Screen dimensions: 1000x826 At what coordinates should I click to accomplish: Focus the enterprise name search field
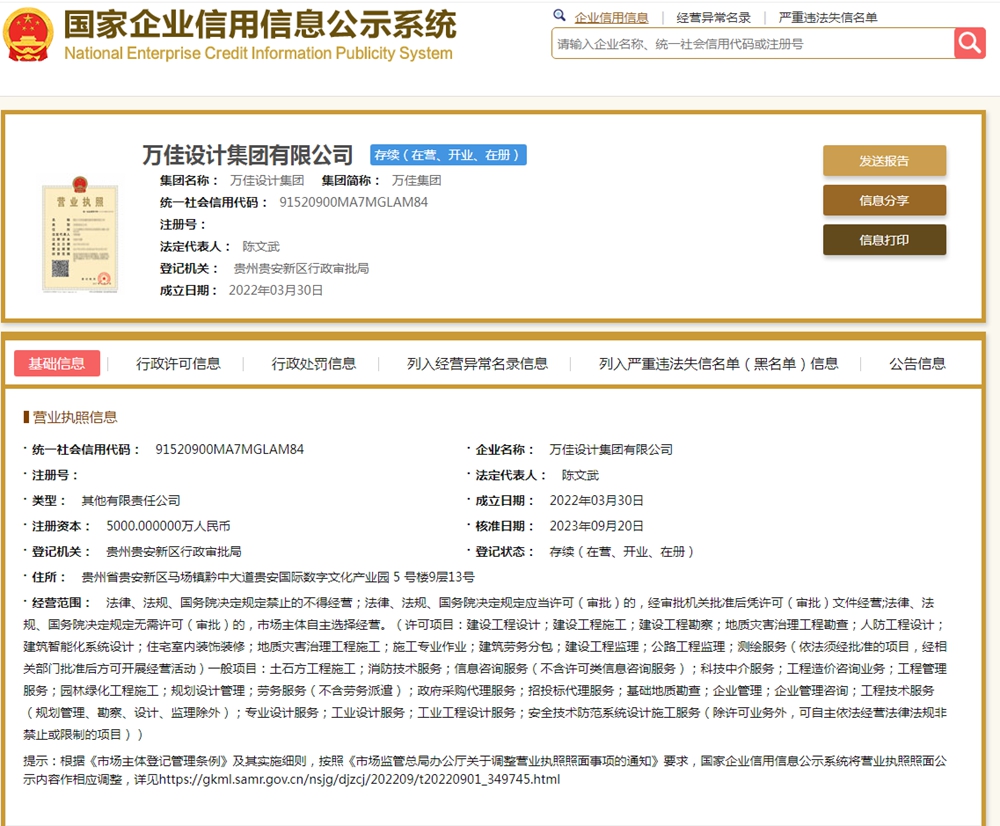coord(753,43)
